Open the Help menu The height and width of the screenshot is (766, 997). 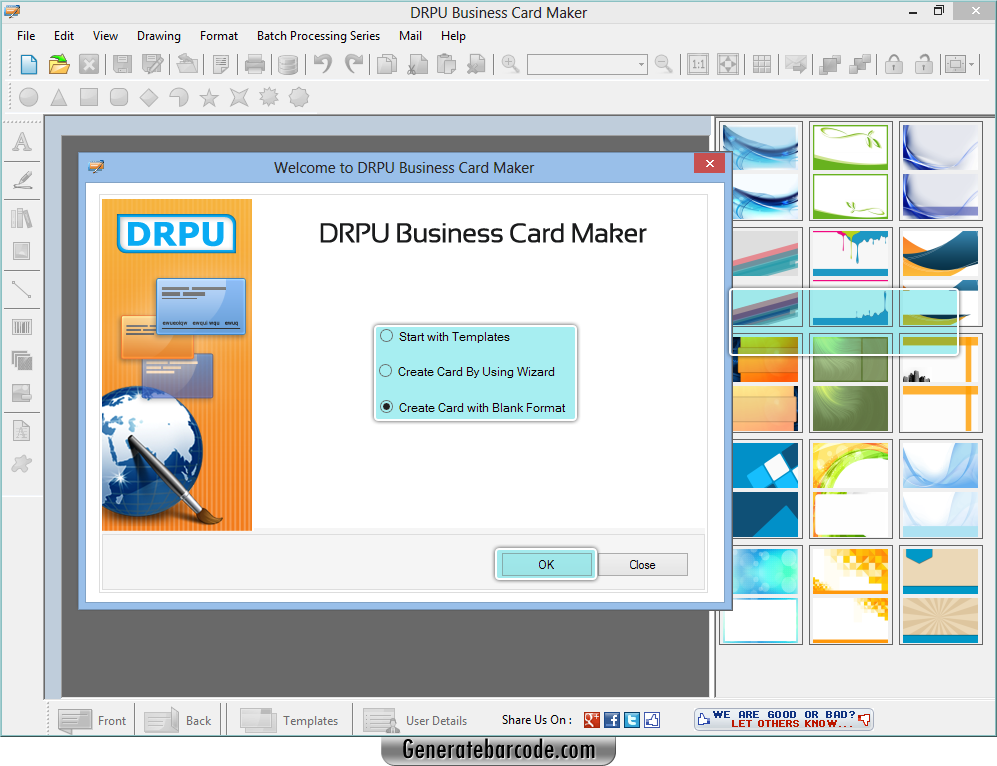pyautogui.click(x=453, y=36)
